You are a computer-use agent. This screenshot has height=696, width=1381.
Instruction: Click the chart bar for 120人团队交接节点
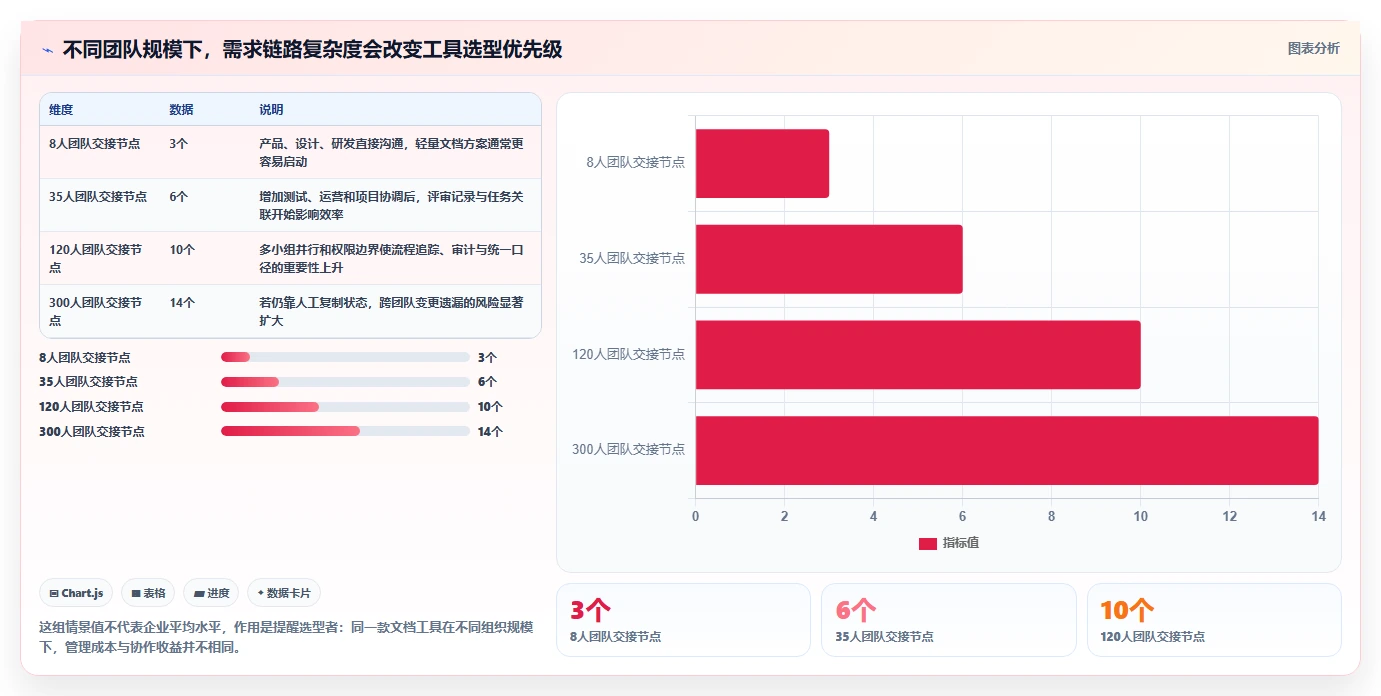pyautogui.click(x=918, y=354)
